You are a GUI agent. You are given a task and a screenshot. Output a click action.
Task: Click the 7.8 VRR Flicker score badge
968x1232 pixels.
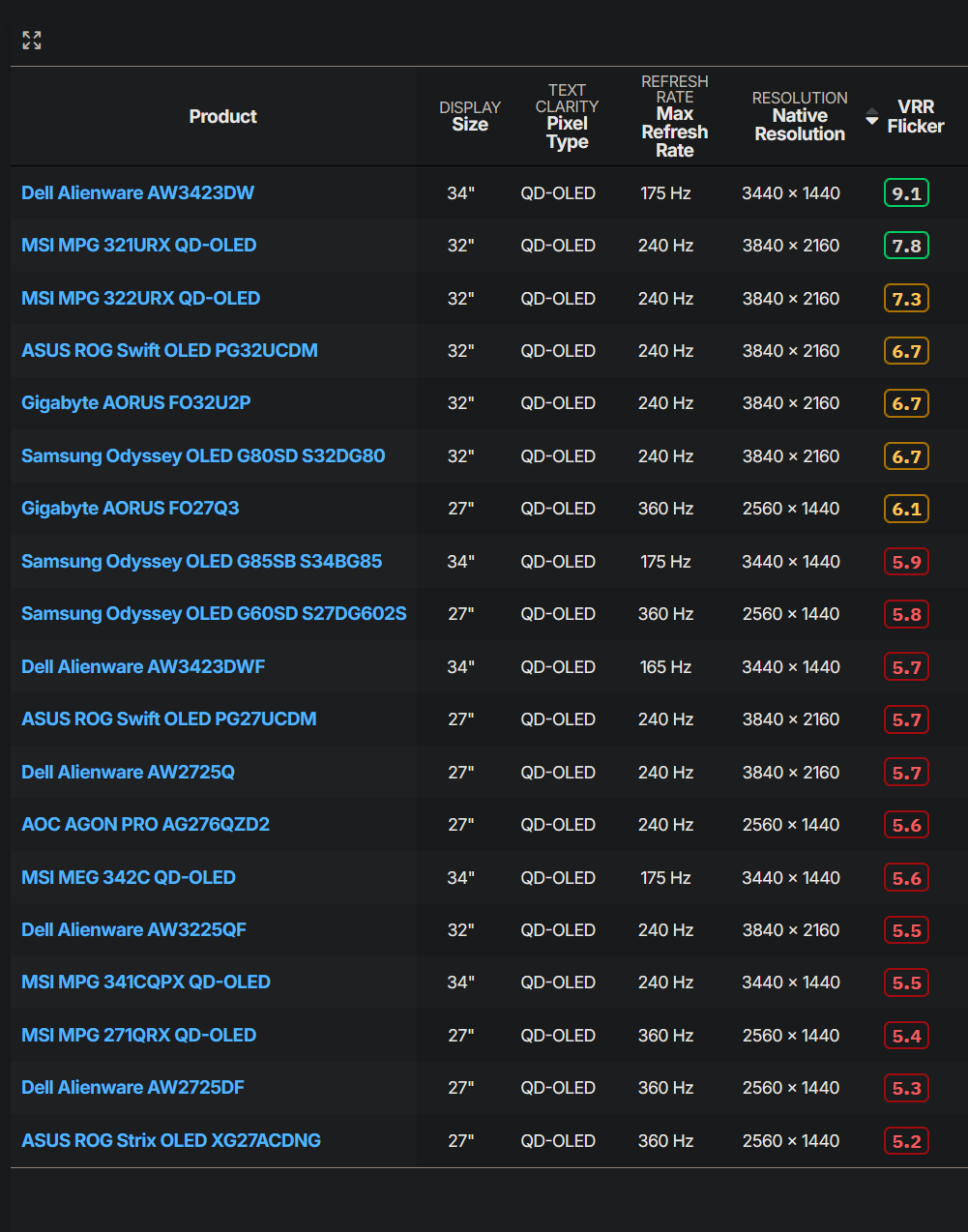(906, 246)
